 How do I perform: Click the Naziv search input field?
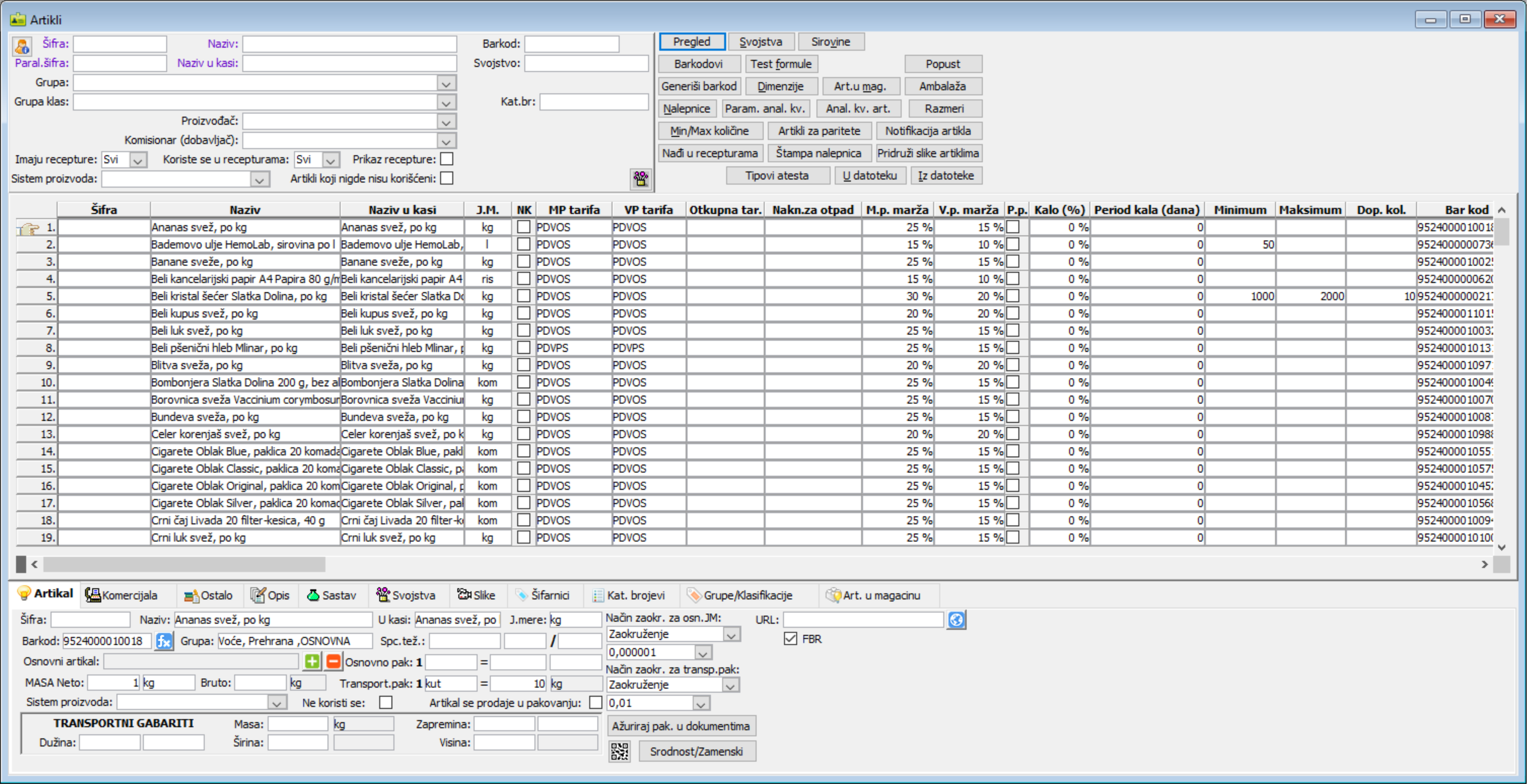pyautogui.click(x=349, y=45)
